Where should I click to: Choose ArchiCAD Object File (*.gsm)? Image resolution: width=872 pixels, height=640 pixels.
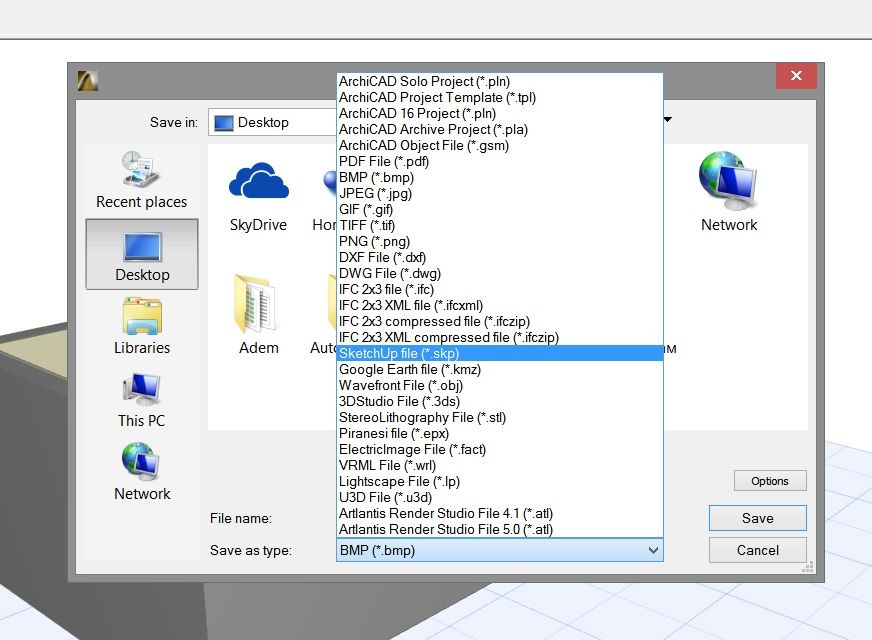tap(500, 145)
